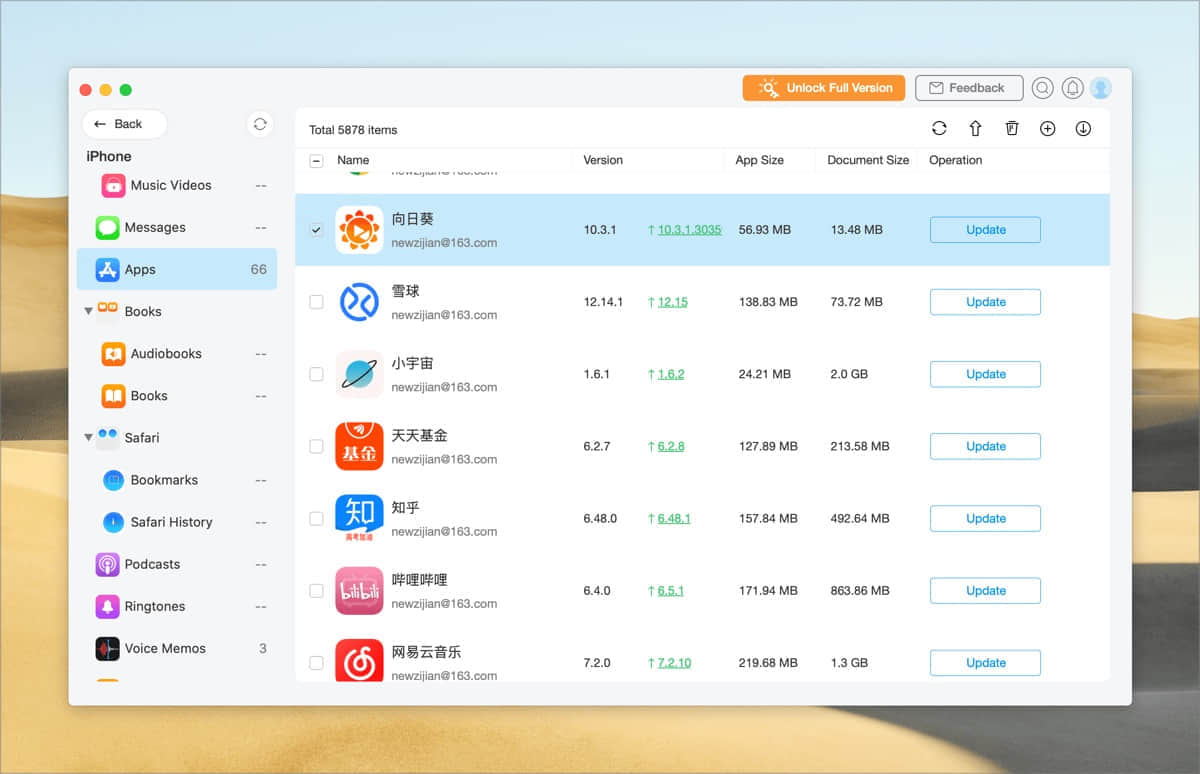Click the 10.3.1.3035 new version link

point(689,230)
